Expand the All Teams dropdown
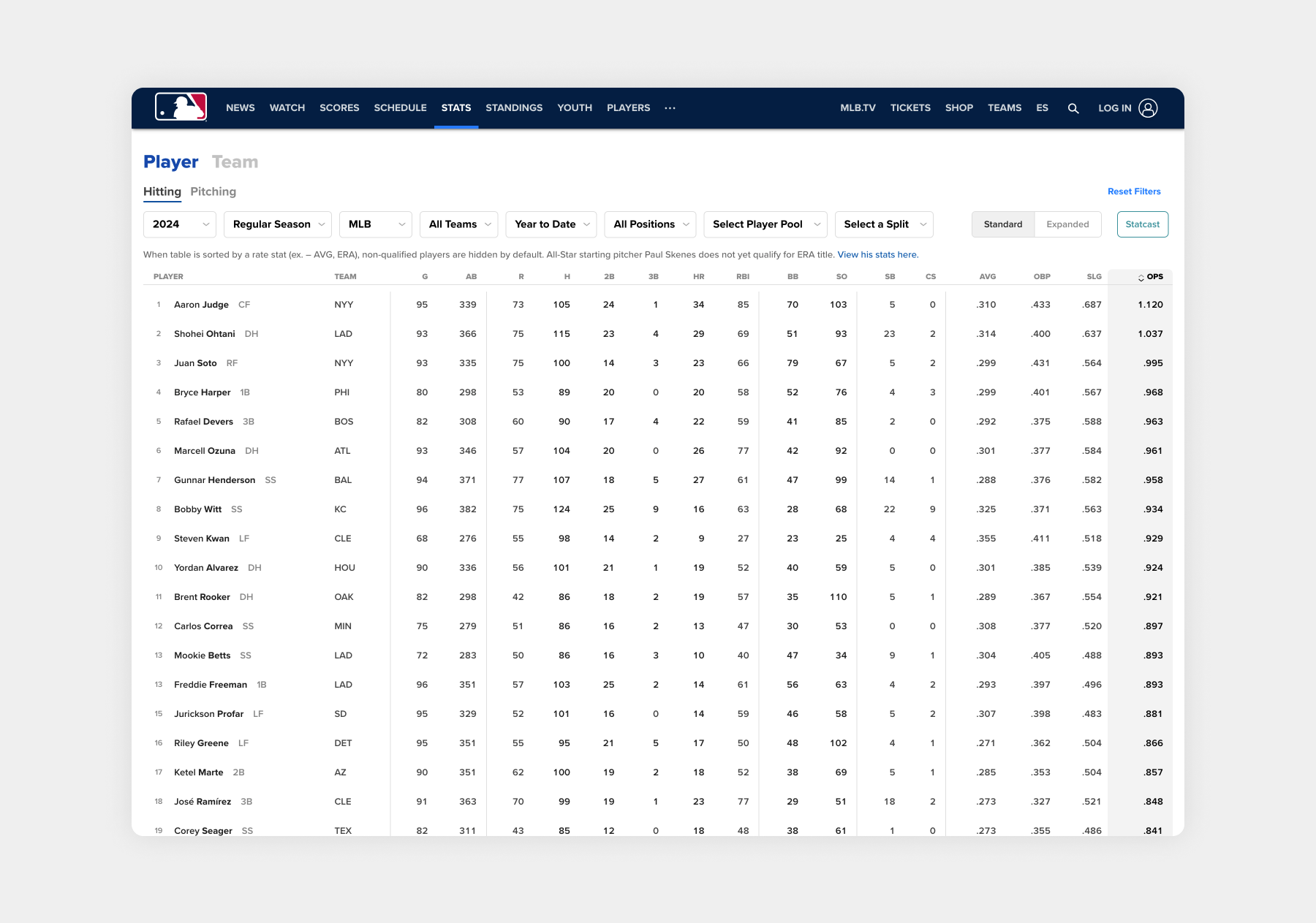Screen dimensions: 1316x923 pos(459,224)
